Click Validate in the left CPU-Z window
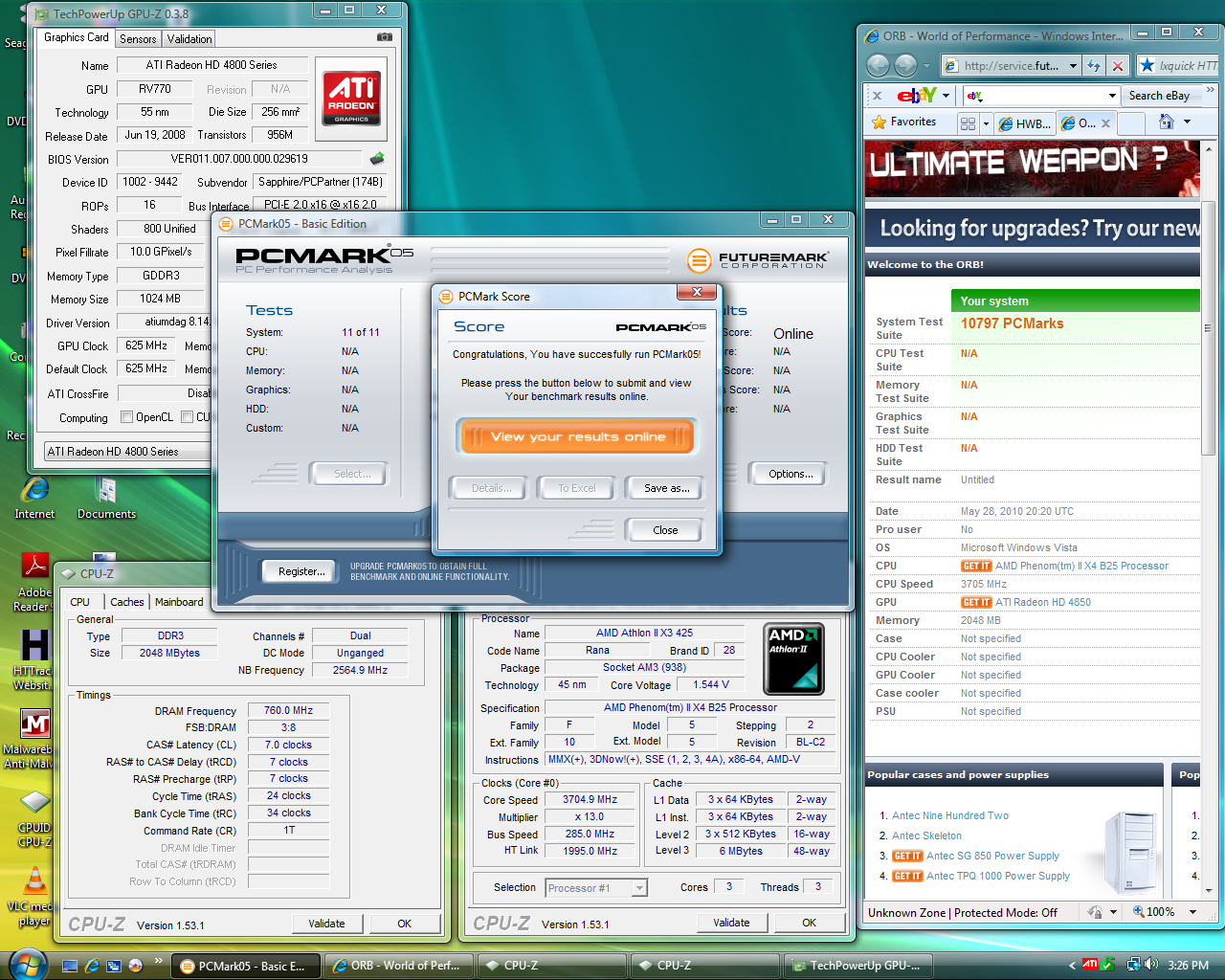1225x980 pixels. (x=326, y=924)
